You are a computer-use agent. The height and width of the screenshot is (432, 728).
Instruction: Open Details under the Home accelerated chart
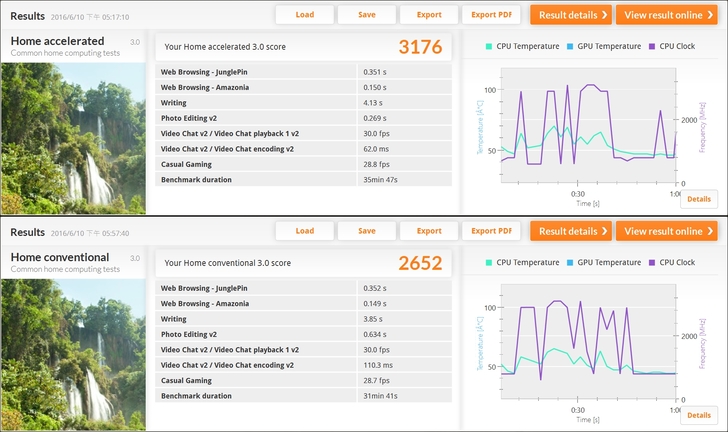tap(699, 199)
